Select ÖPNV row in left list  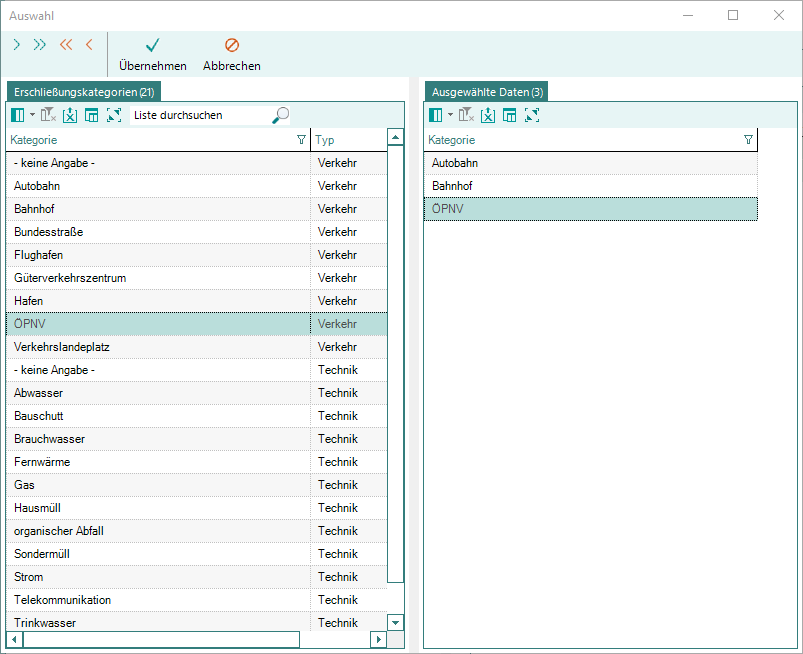tap(197, 324)
